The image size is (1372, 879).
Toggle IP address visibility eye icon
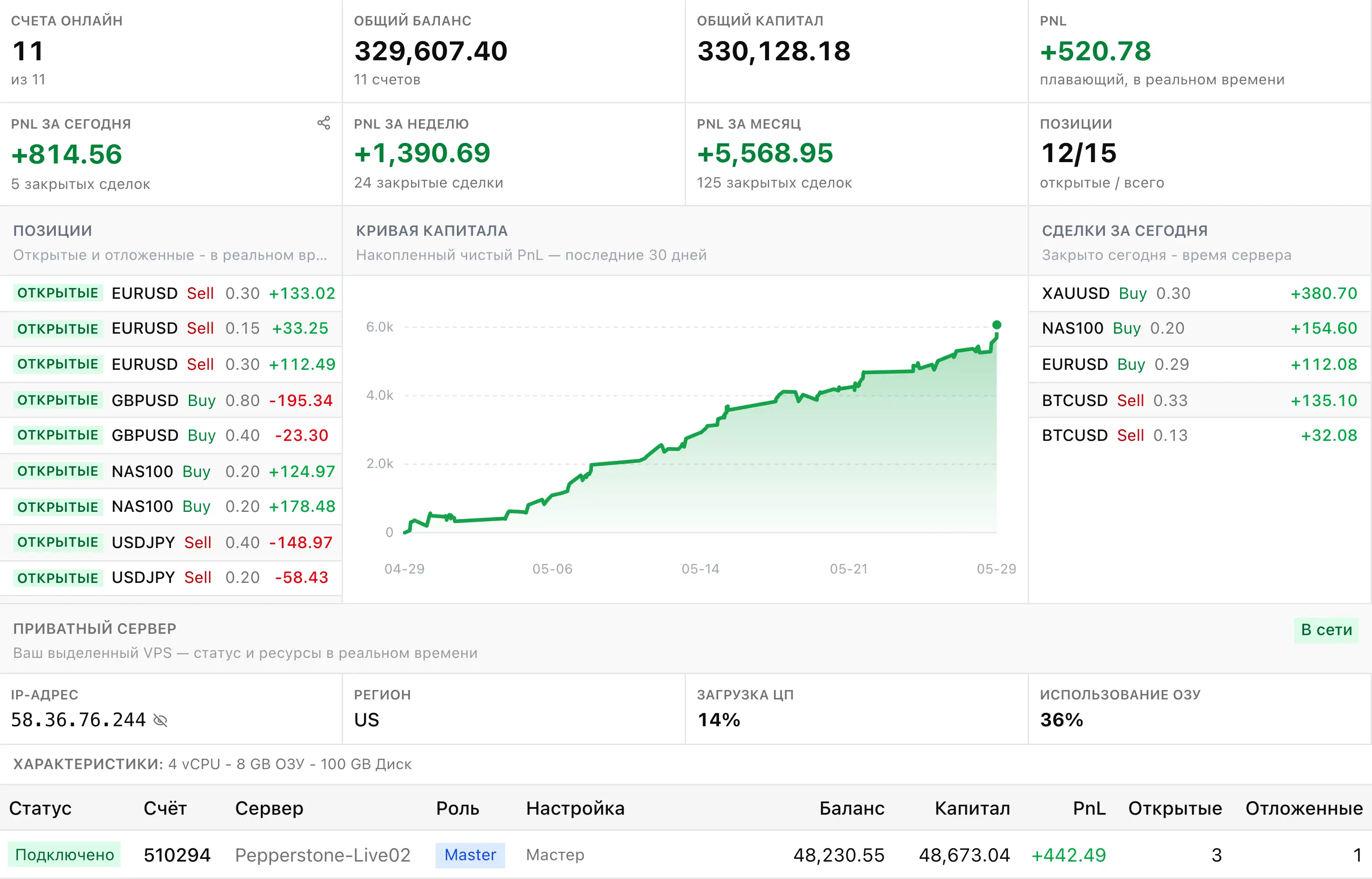(x=160, y=720)
